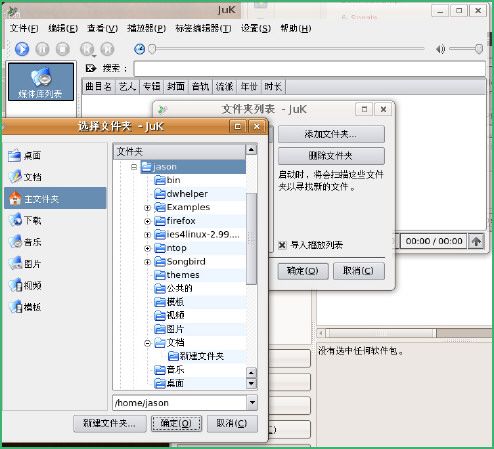Open the 编辑(E) menu
This screenshot has width=494, height=449.
coord(63,29)
